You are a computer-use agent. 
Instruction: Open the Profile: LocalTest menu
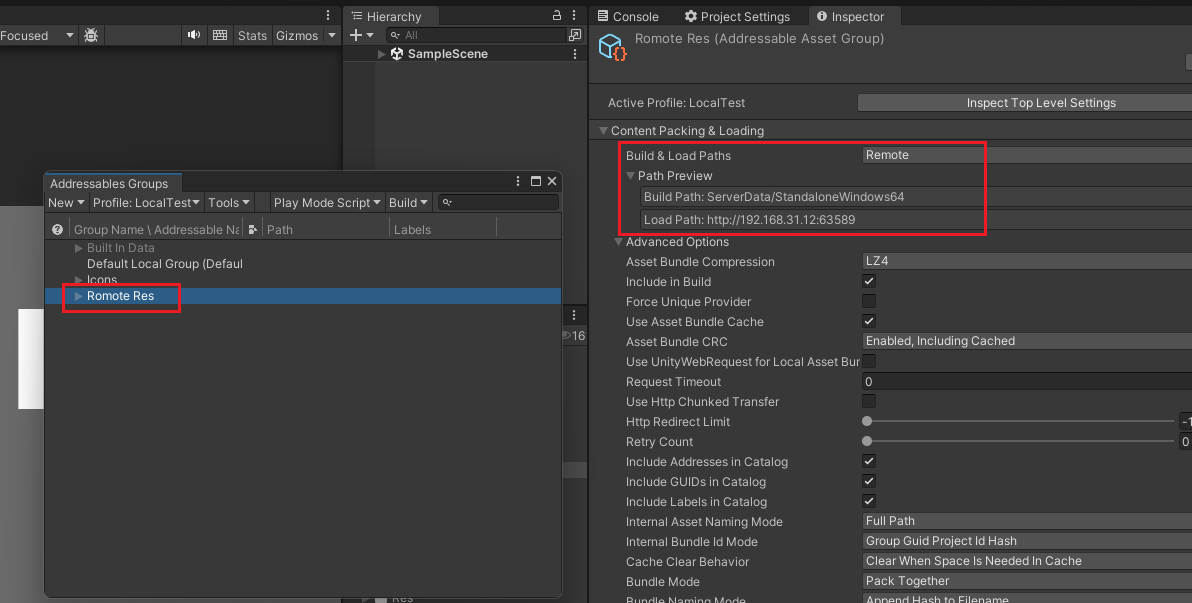(x=146, y=202)
